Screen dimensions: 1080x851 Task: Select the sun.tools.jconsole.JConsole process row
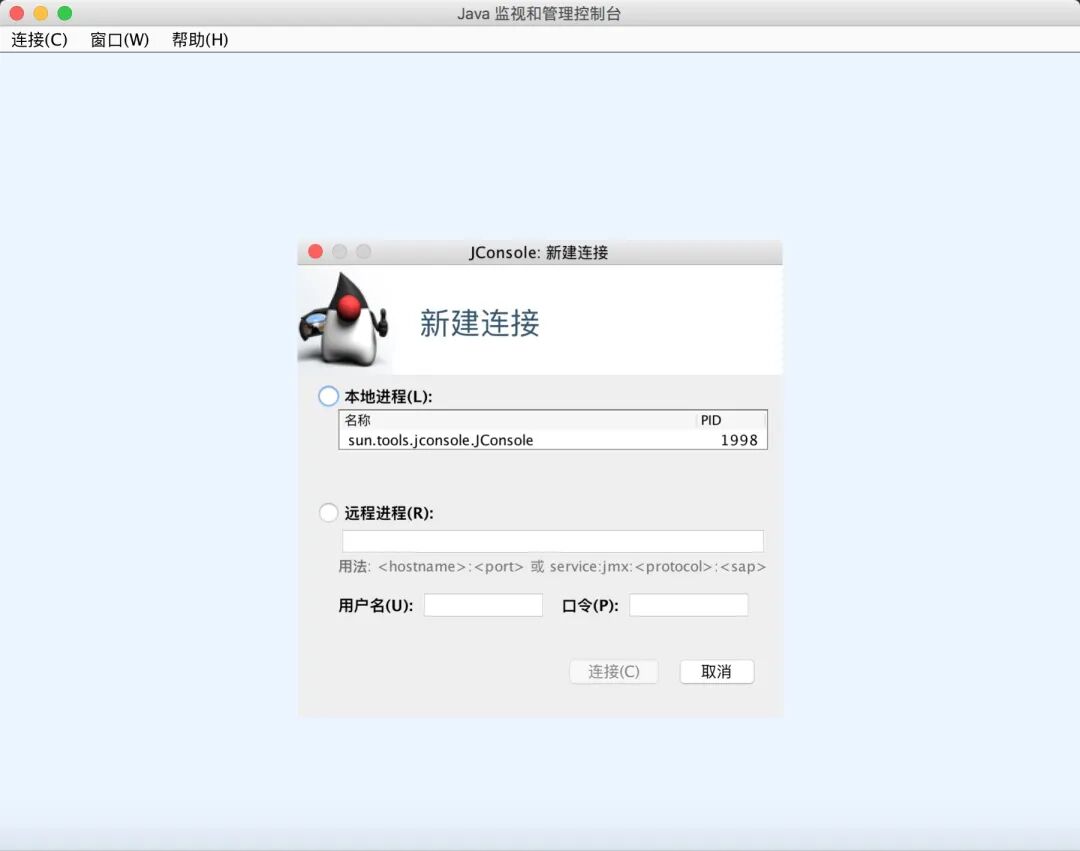click(553, 440)
